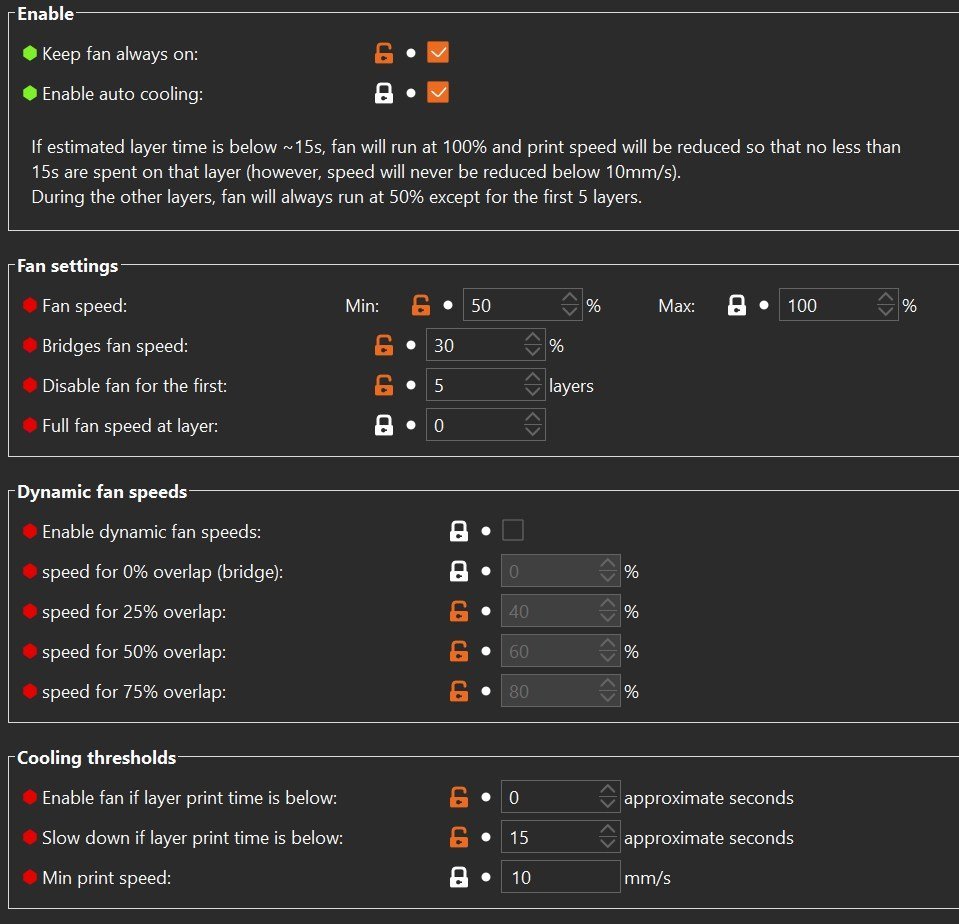The width and height of the screenshot is (959, 924).
Task: Decrease Slow down layer time with the down arrow
Action: coord(607,844)
